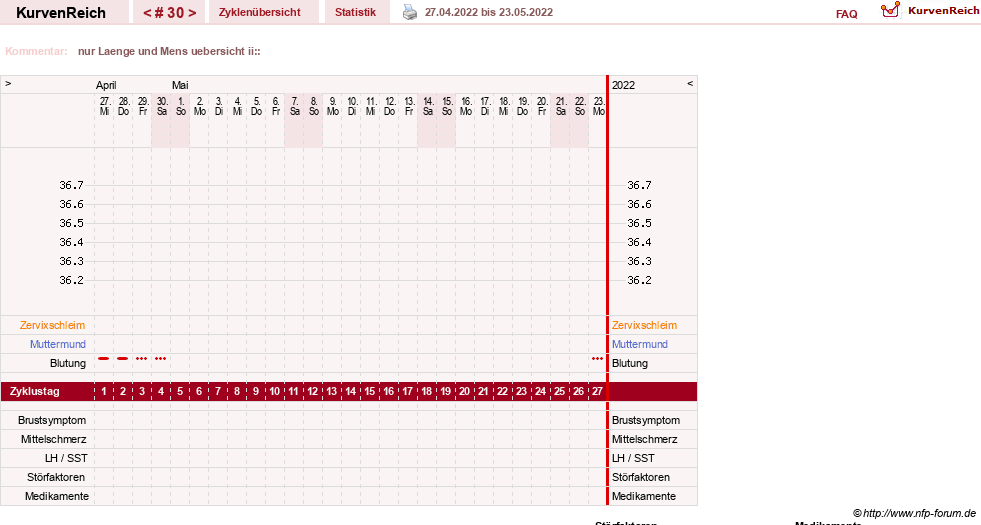Image resolution: width=981 pixels, height=525 pixels.
Task: Click the spotting mark on cycle day 4
Action: click(x=161, y=359)
